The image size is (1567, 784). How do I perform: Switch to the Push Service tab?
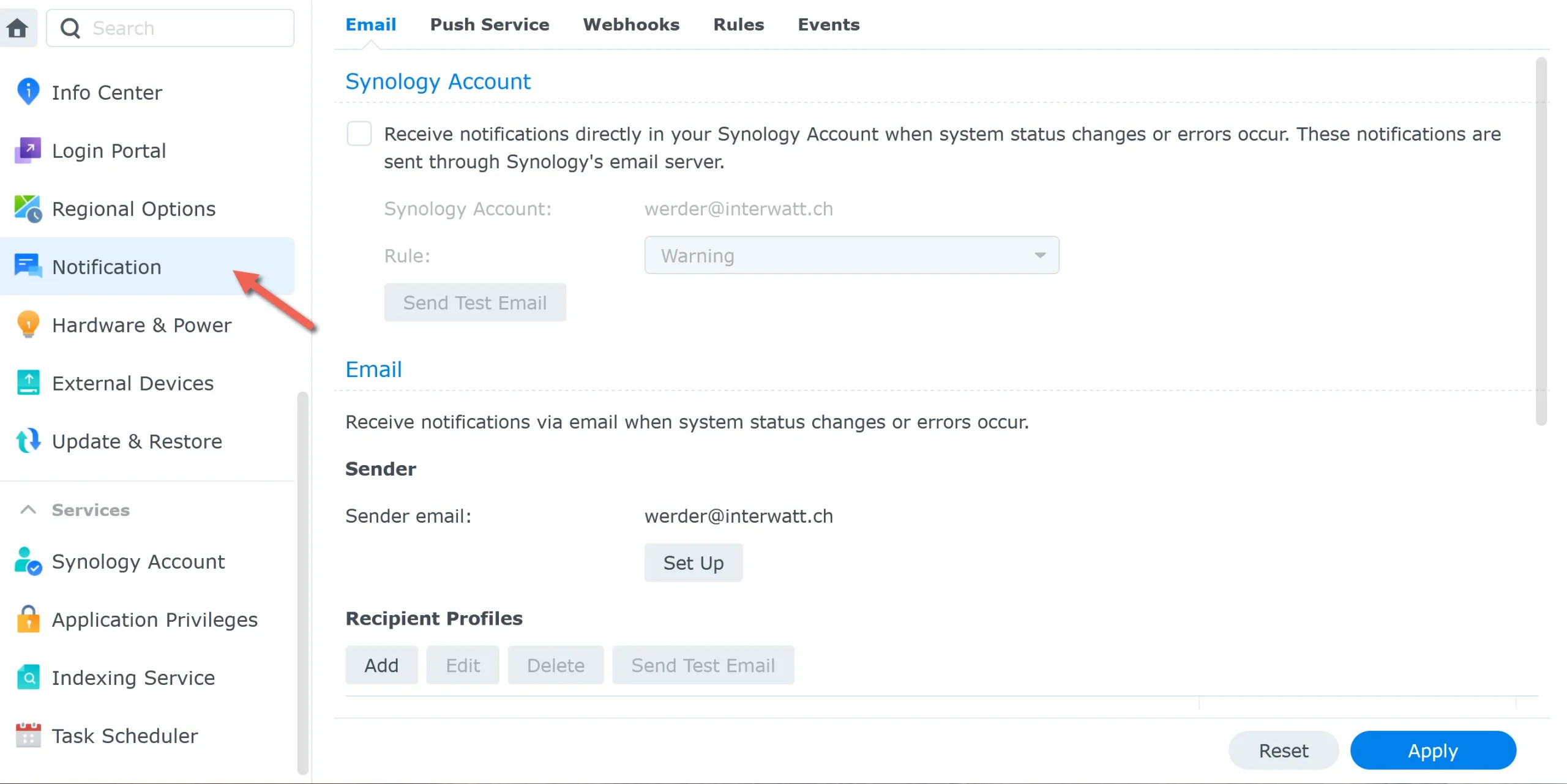coord(489,24)
